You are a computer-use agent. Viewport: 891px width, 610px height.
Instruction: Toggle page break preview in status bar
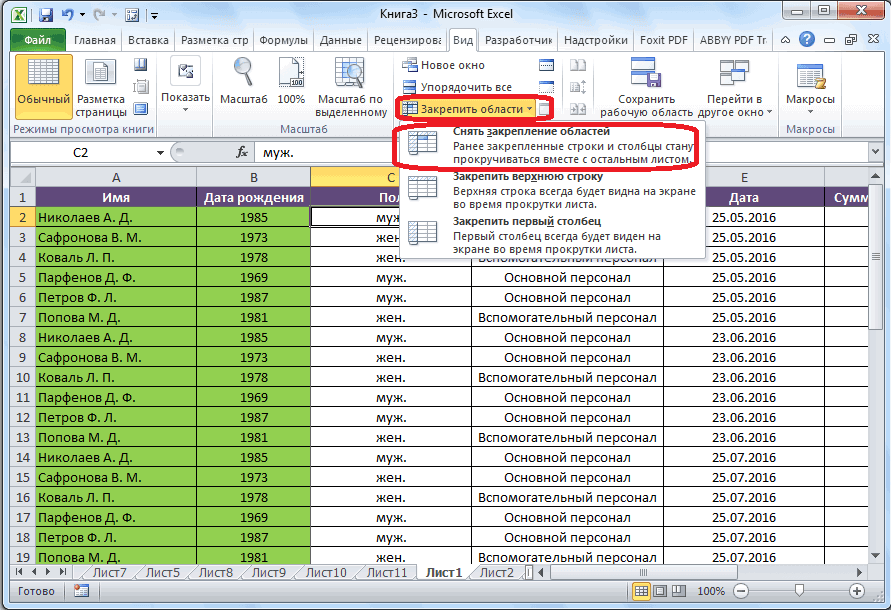coord(680,591)
